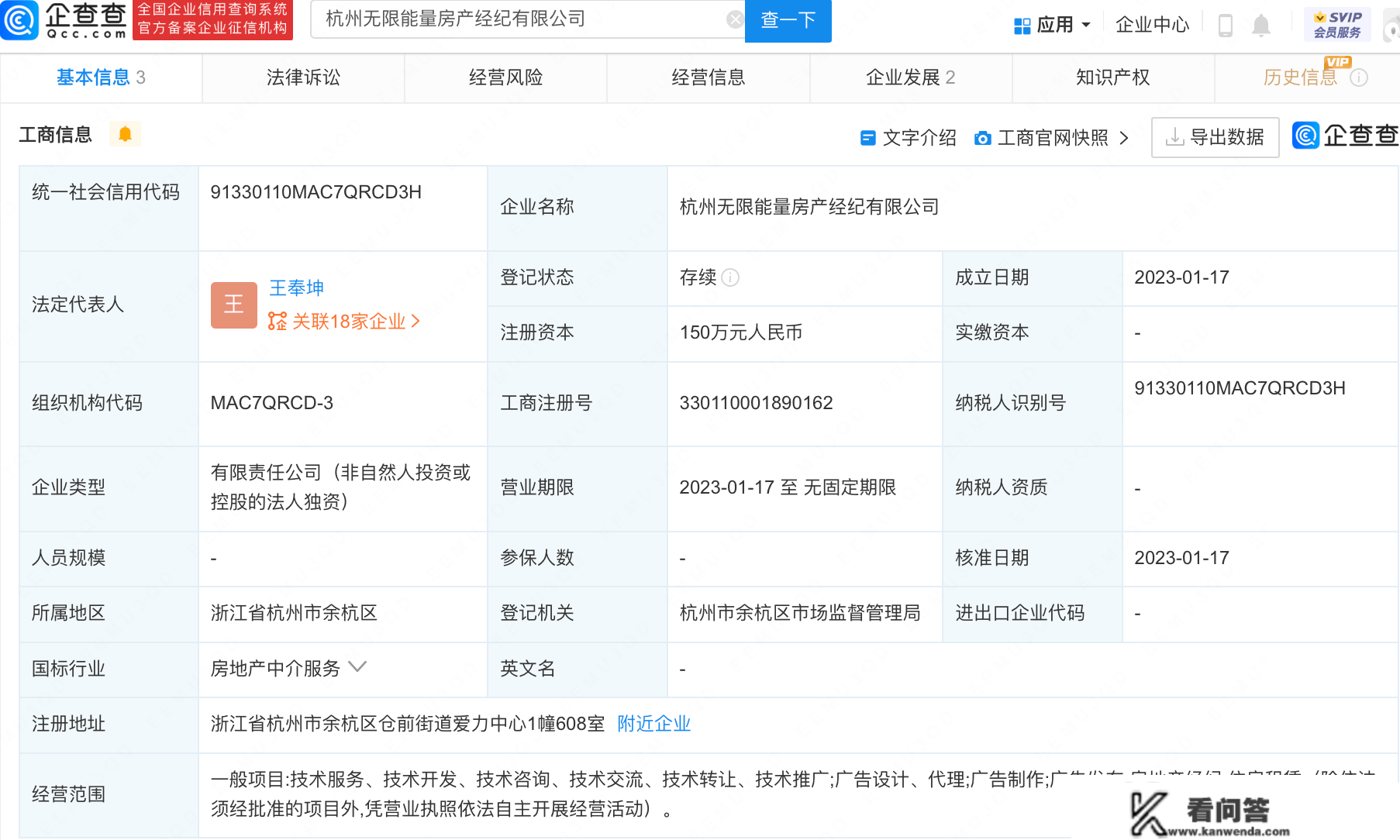Expand the 房地产中介服务 industry chevron
Viewport: 1400px width, 840px height.
[x=357, y=666]
